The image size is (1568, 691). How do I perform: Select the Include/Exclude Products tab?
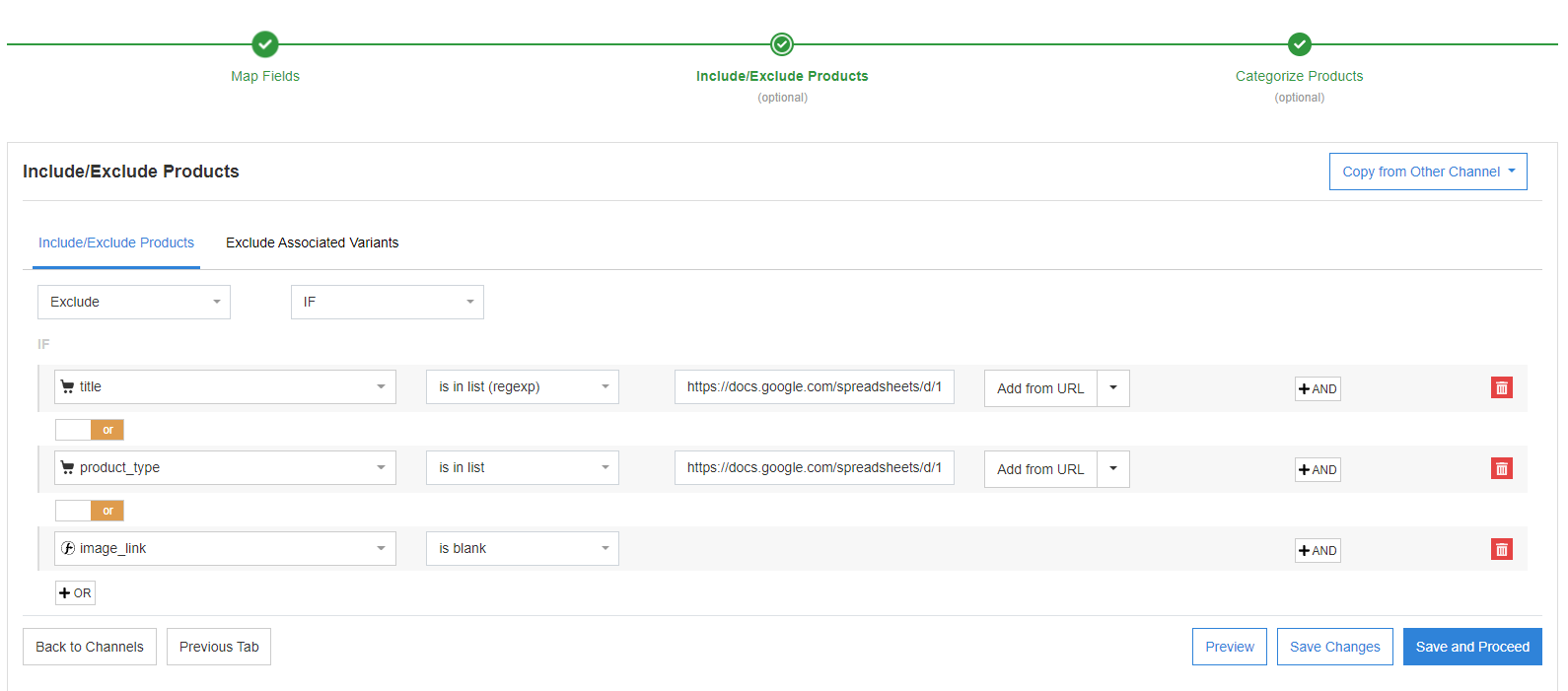coord(116,243)
